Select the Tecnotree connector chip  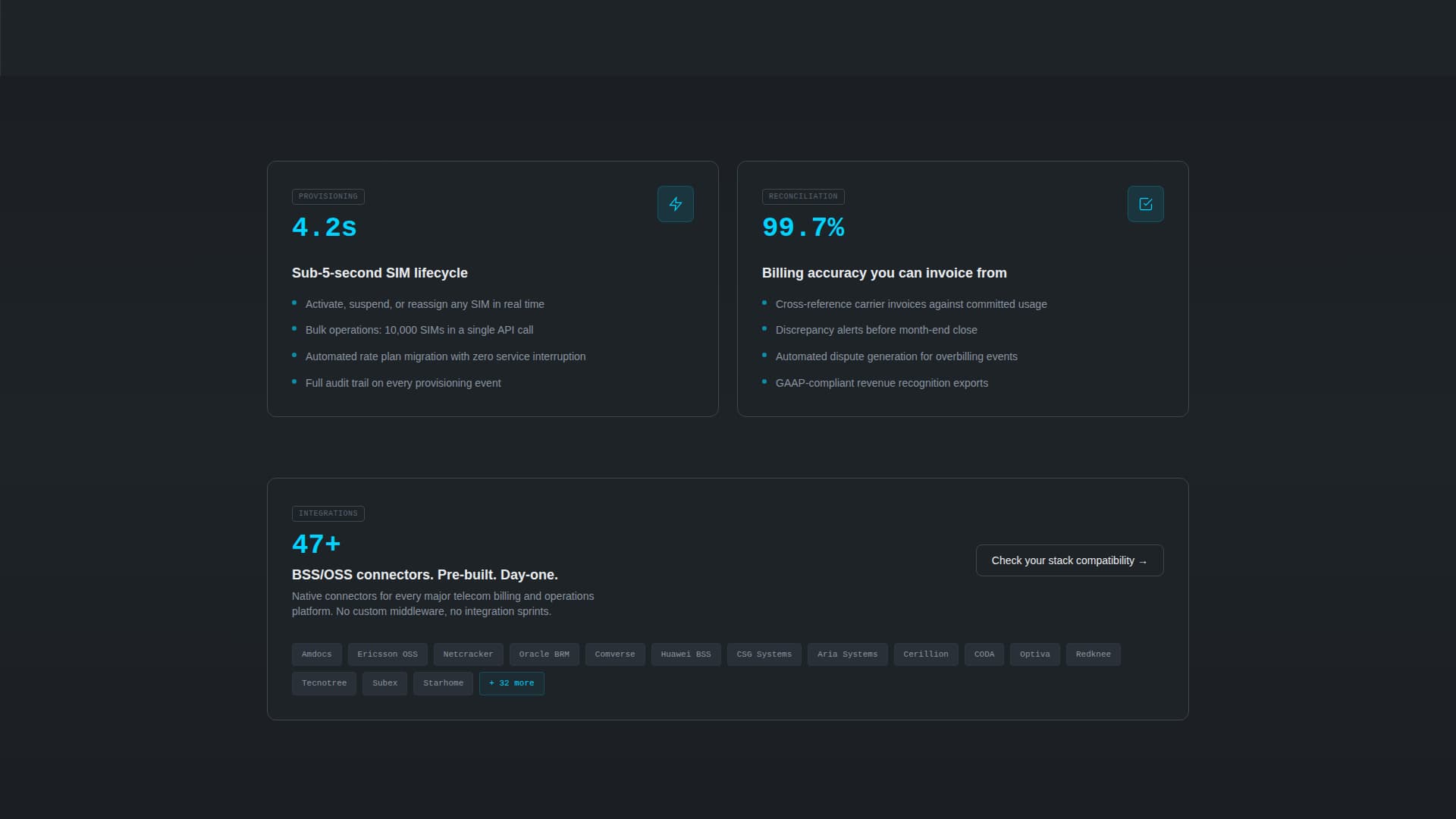[x=324, y=683]
